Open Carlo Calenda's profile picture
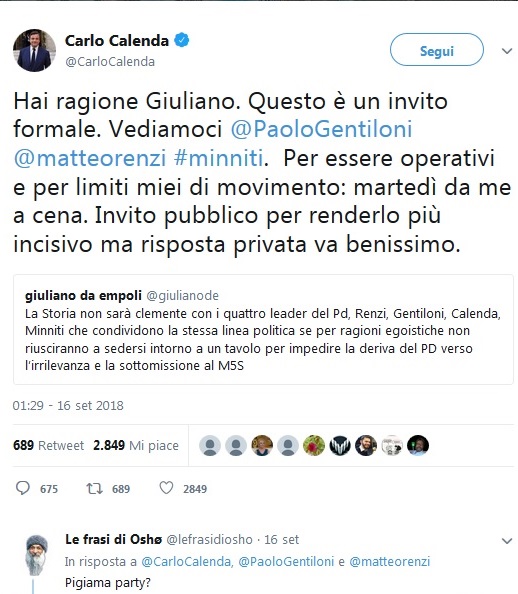 point(34,50)
